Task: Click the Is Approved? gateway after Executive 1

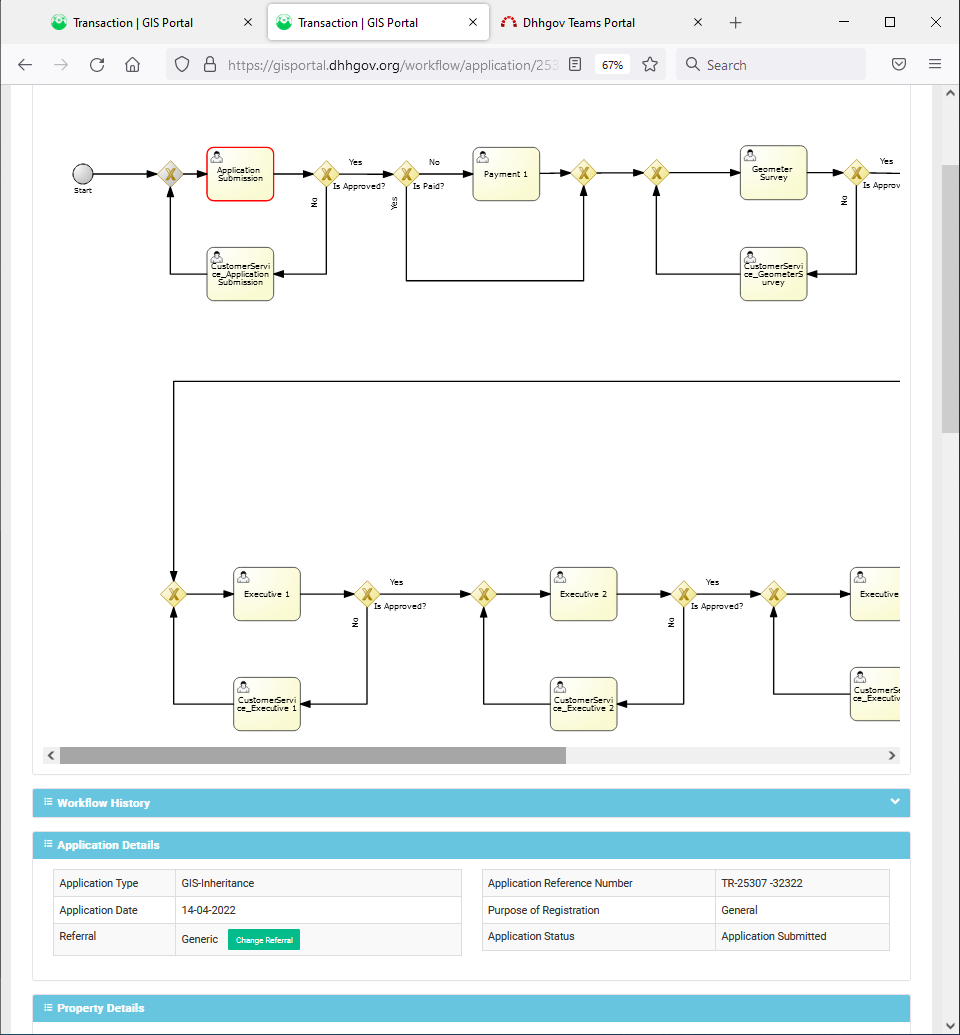Action: (x=367, y=594)
